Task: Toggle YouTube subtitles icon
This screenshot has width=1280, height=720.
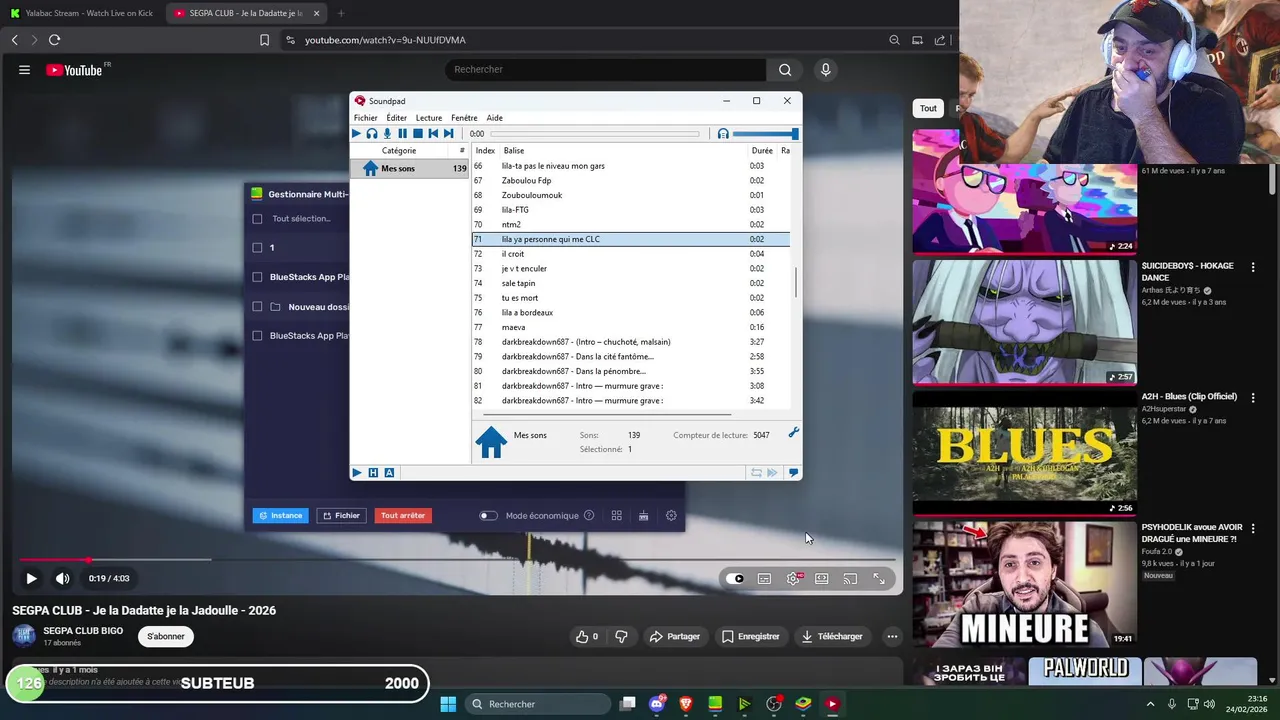Action: click(764, 578)
